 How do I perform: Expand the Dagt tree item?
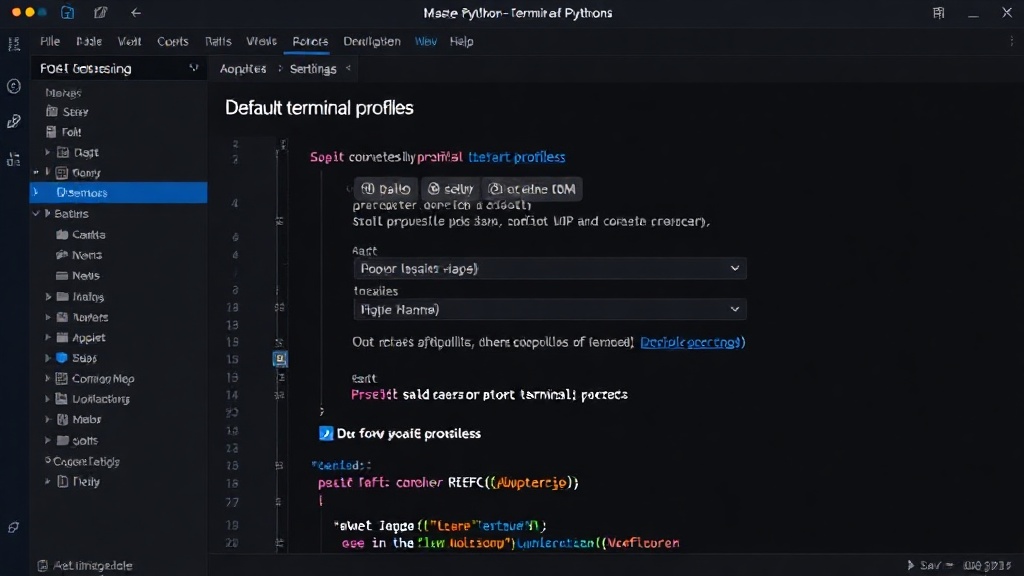pos(48,152)
